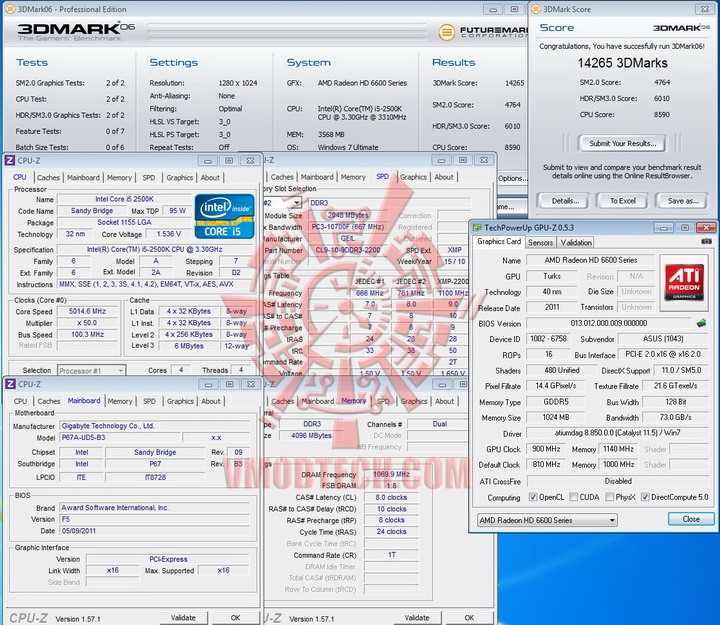Click the GPU Clock 900 MHz field
Image resolution: width=720 pixels, height=625 pixels.
tap(546, 449)
